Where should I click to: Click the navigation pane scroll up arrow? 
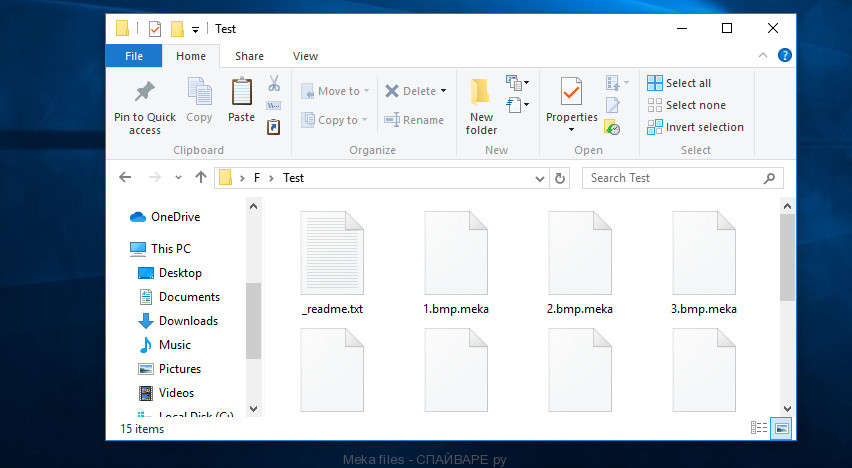(x=253, y=206)
